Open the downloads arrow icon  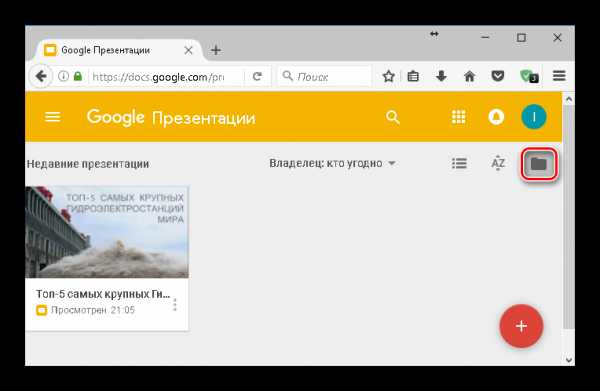[441, 76]
